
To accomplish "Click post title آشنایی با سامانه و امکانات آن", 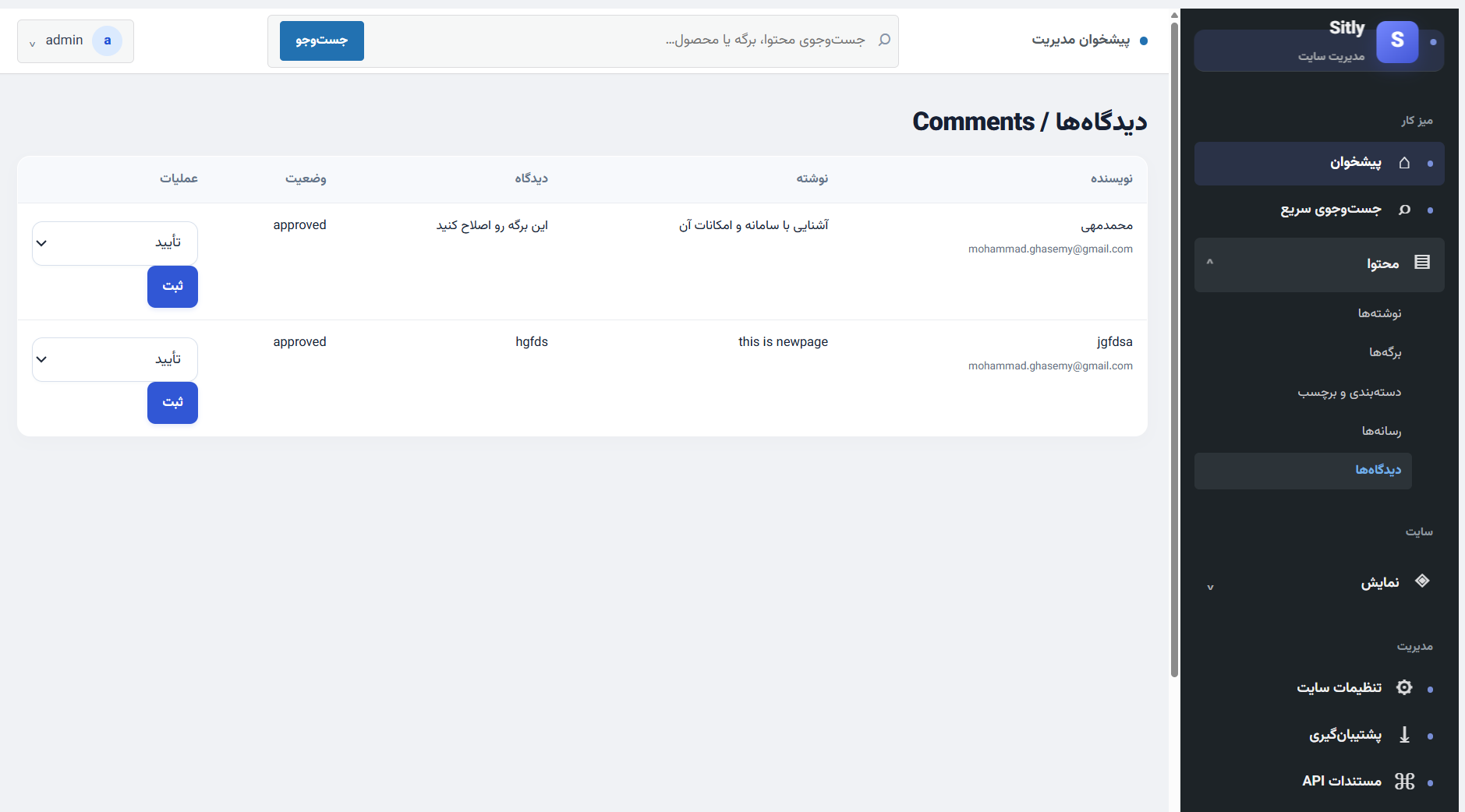I will pos(753,225).
